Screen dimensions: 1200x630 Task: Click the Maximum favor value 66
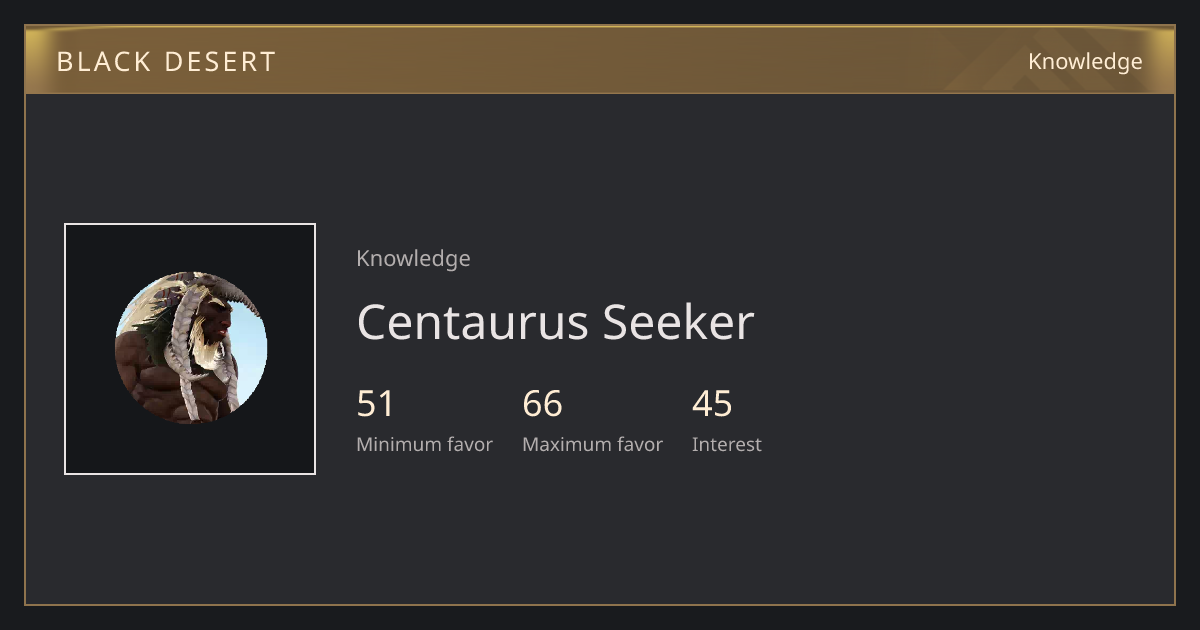pyautogui.click(x=542, y=404)
